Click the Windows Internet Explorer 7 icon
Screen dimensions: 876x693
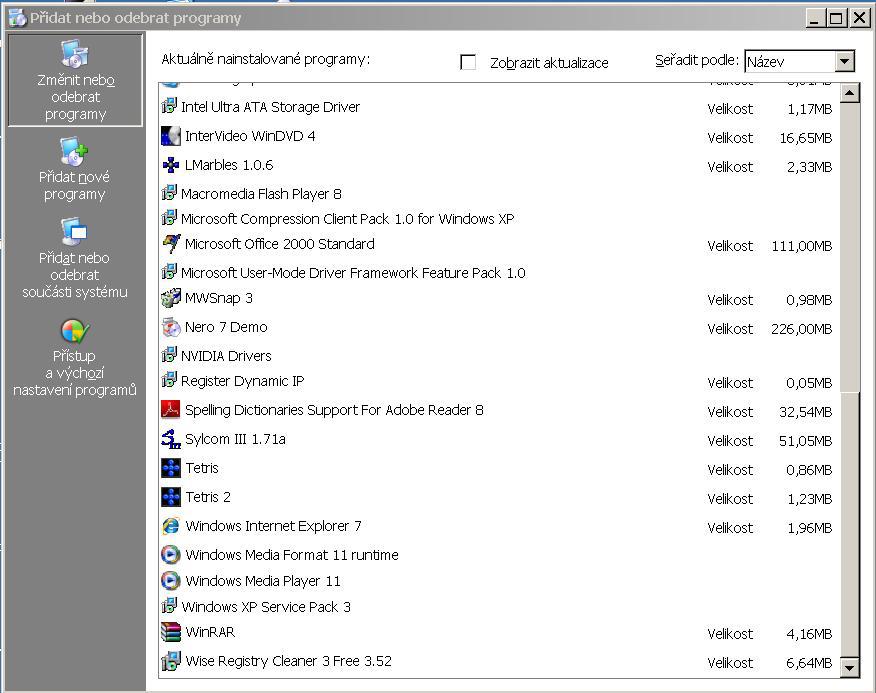(170, 526)
